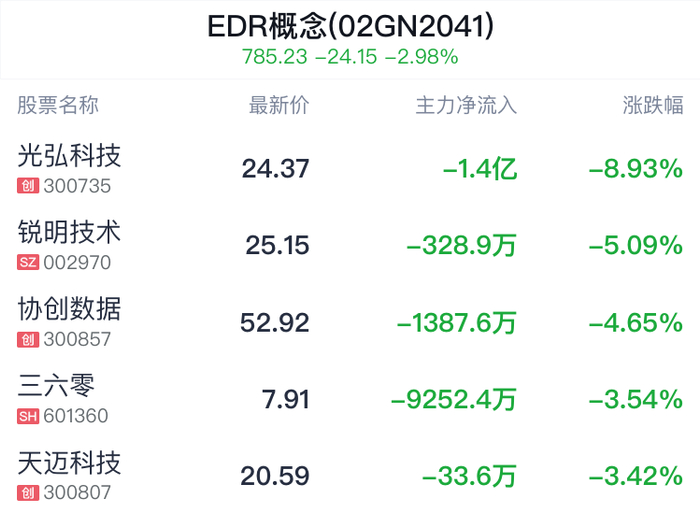Sort by 最新价 column header
Screen dimensions: 700x527
tap(279, 106)
